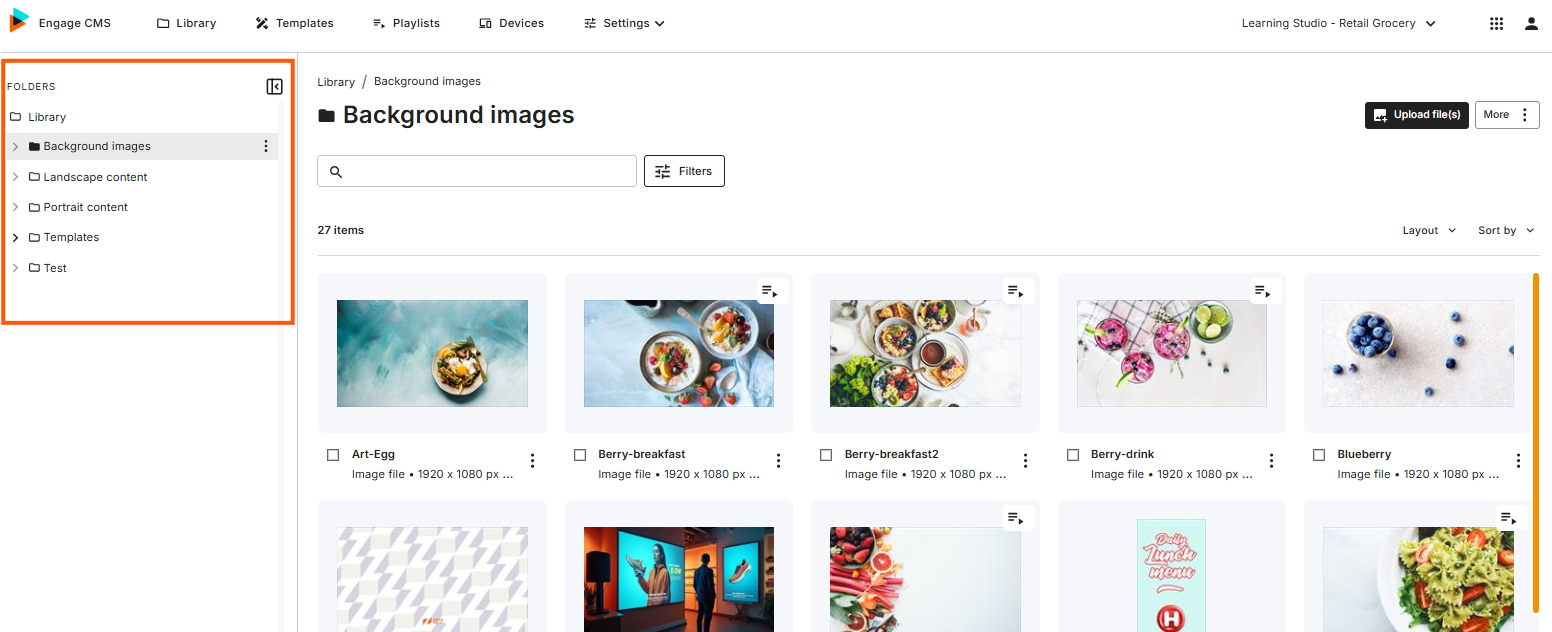Expand the Landscape content folder chevron
This screenshot has height=632, width=1552.
click(x=15, y=177)
